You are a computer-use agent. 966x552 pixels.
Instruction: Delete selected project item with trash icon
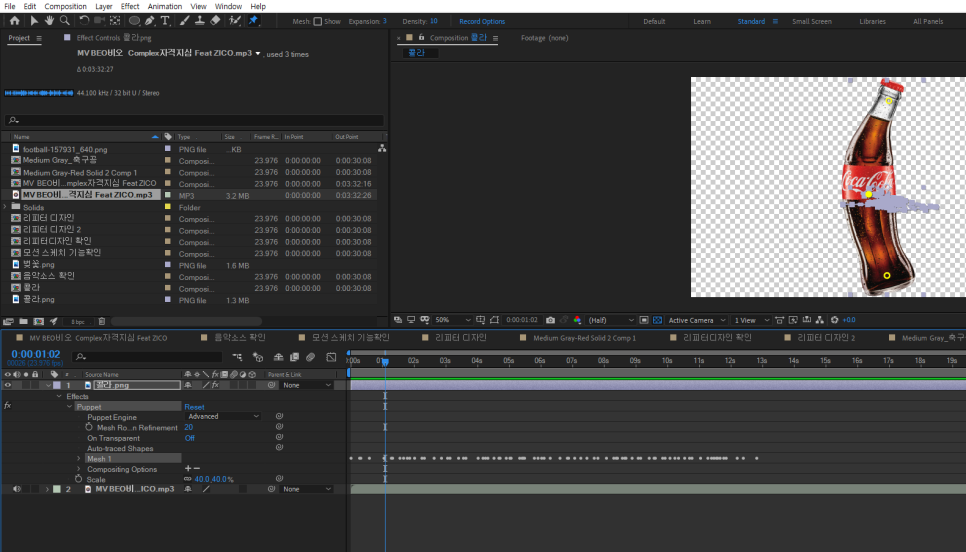[x=102, y=322]
